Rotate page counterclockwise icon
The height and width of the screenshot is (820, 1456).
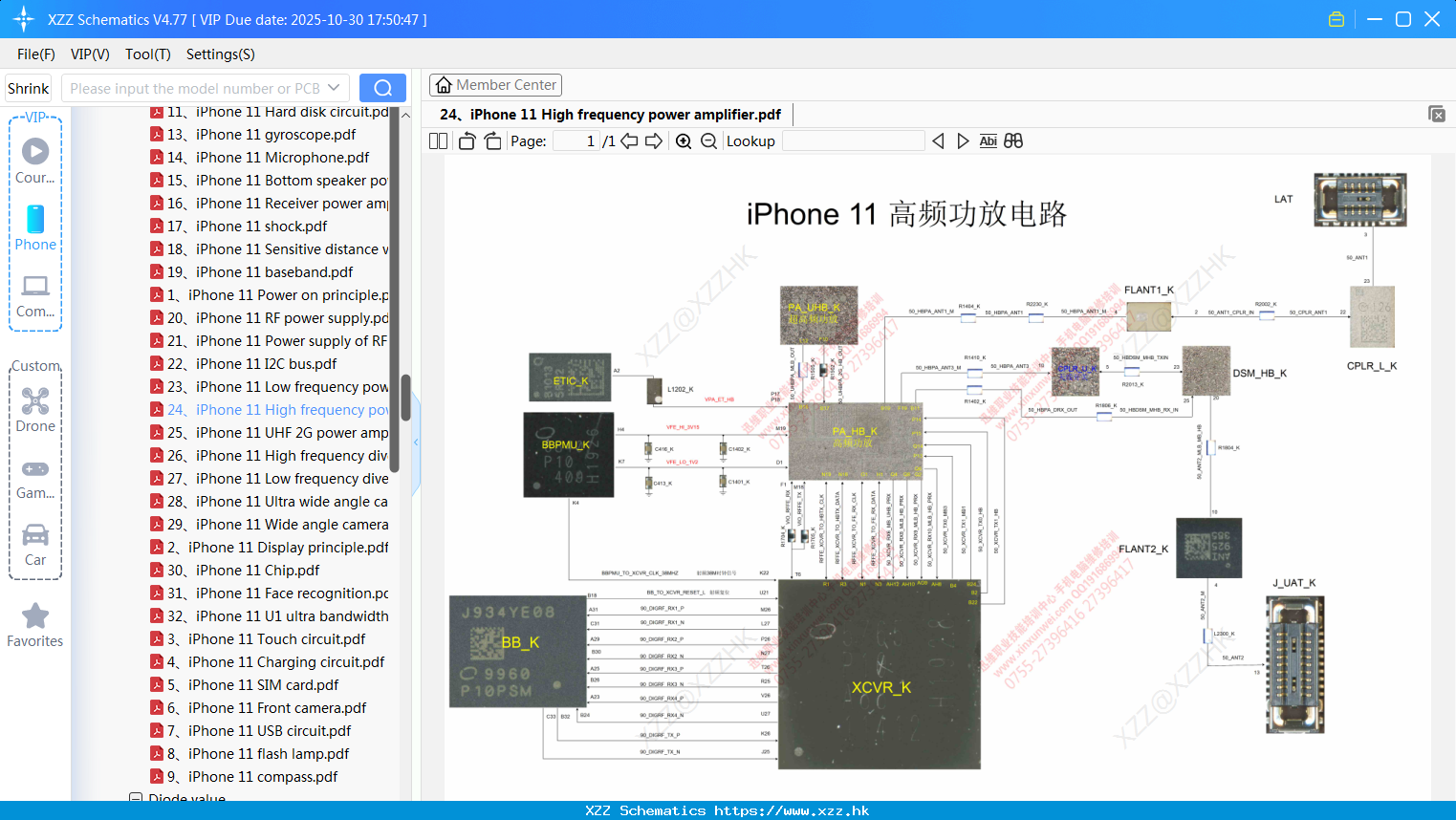(467, 141)
